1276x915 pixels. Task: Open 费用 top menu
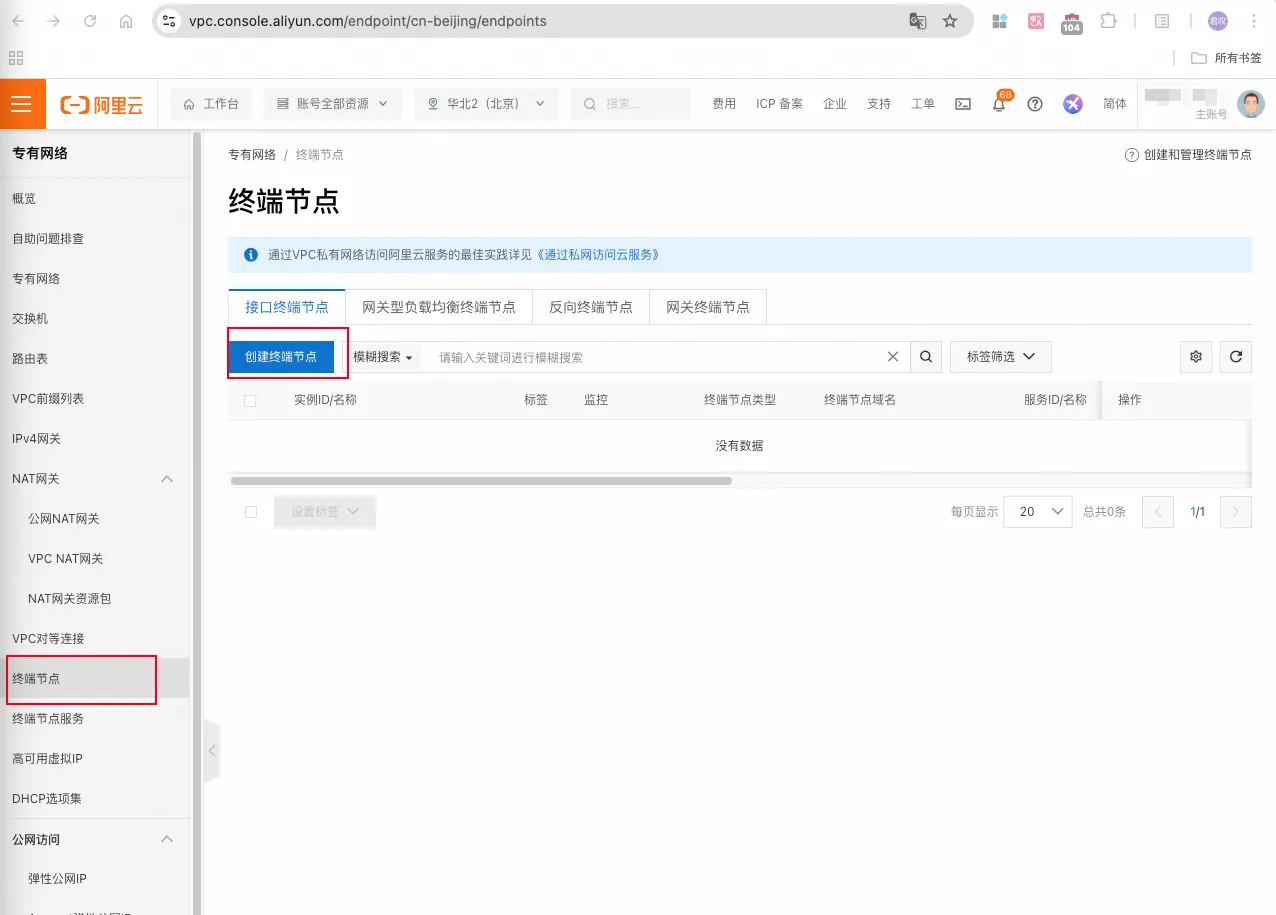pos(724,104)
